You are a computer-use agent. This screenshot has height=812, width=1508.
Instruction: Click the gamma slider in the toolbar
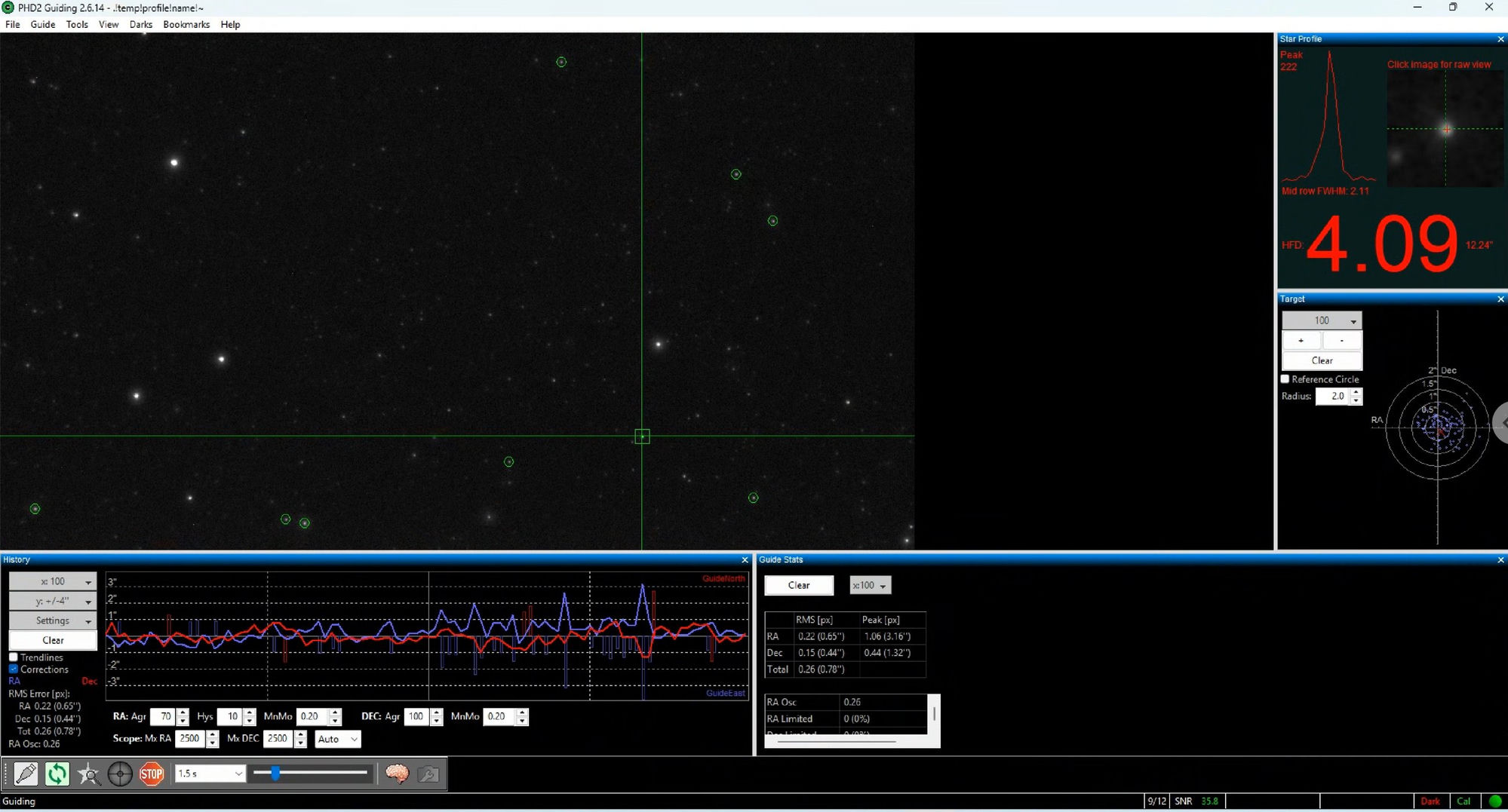tap(311, 773)
